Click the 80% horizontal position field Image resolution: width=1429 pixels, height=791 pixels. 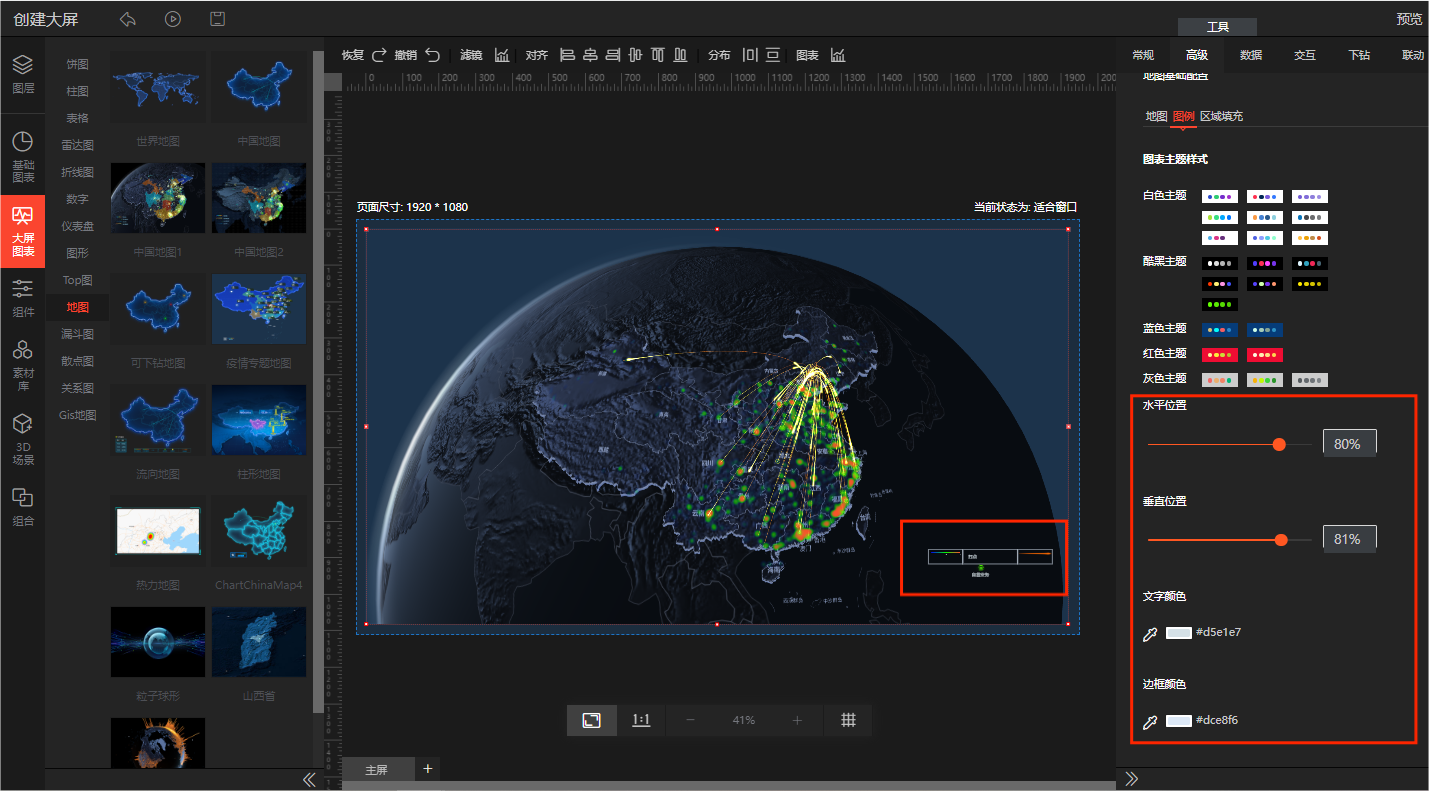(1349, 444)
